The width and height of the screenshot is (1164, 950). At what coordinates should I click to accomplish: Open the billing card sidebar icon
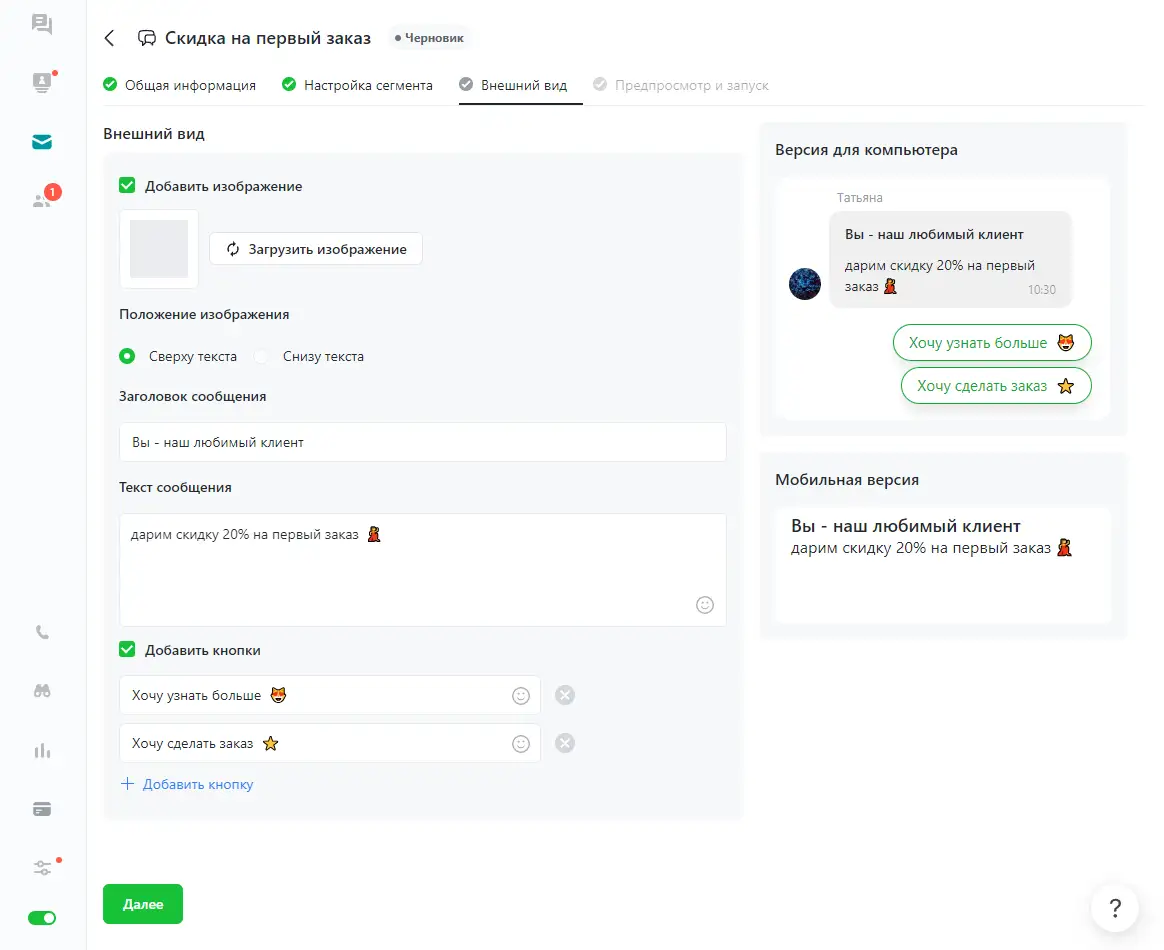click(42, 809)
